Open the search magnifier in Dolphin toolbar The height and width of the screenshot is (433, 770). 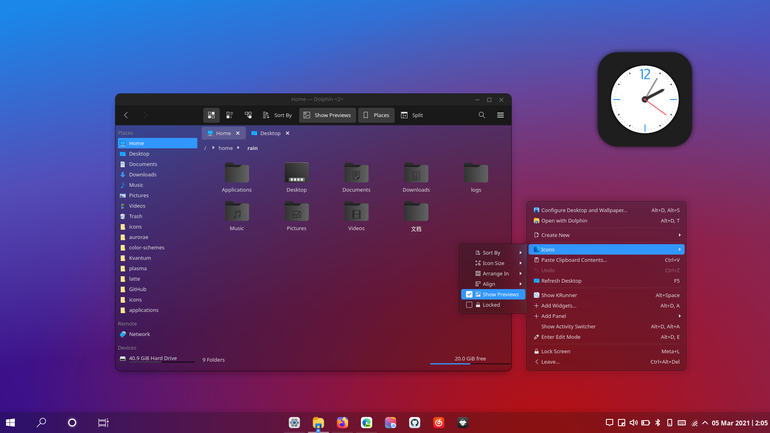(x=482, y=115)
